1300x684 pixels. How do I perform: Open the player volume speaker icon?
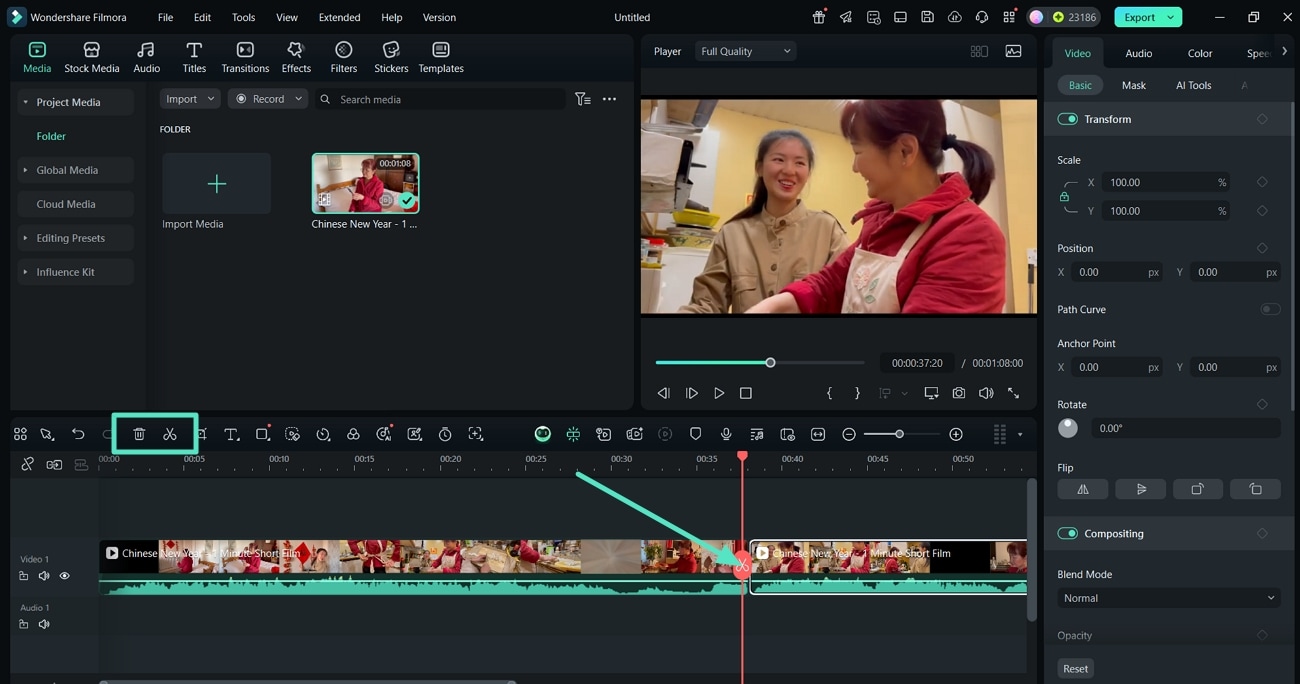pyautogui.click(x=987, y=393)
